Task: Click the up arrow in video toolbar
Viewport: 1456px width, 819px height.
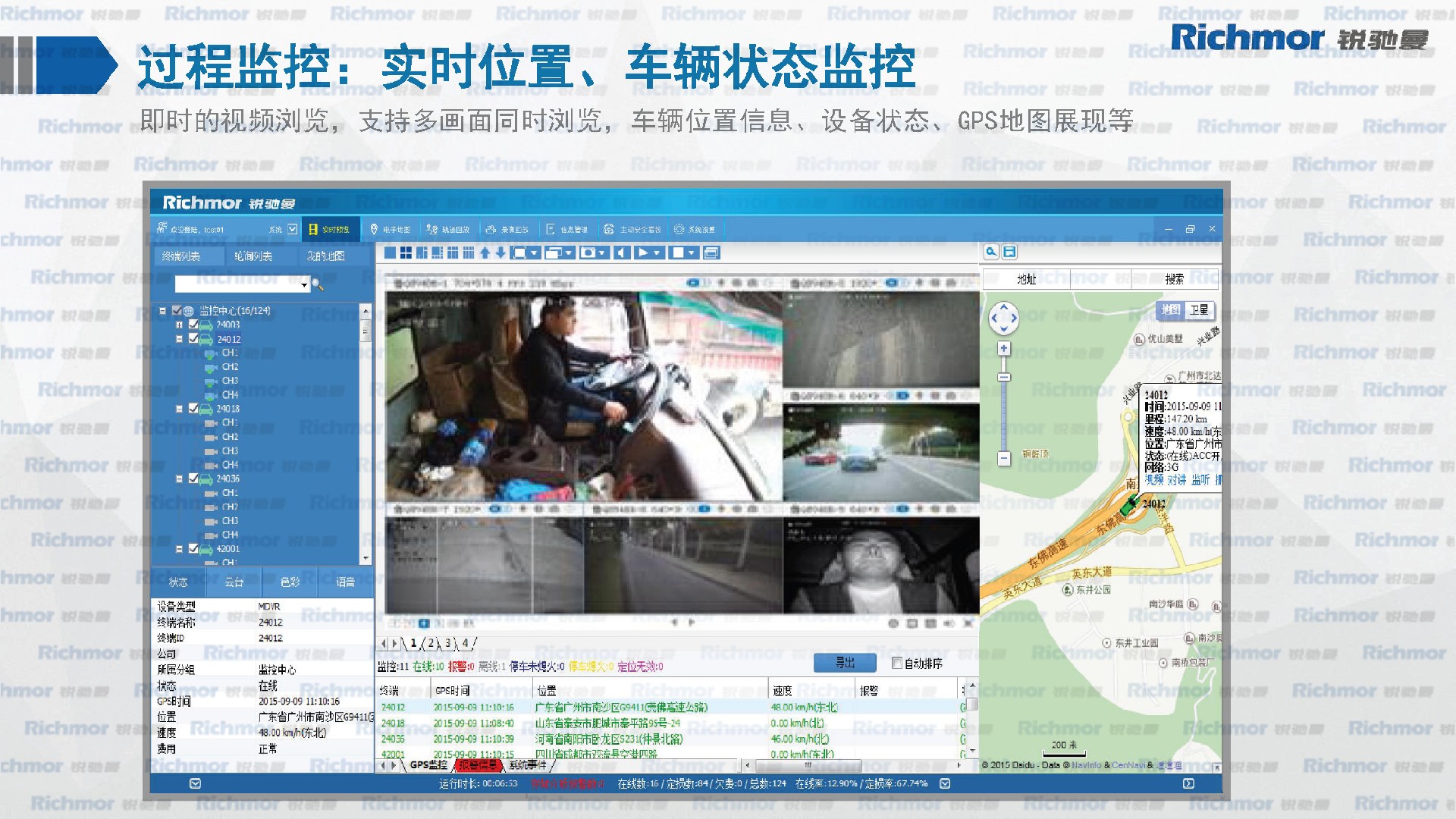Action: coord(485,253)
